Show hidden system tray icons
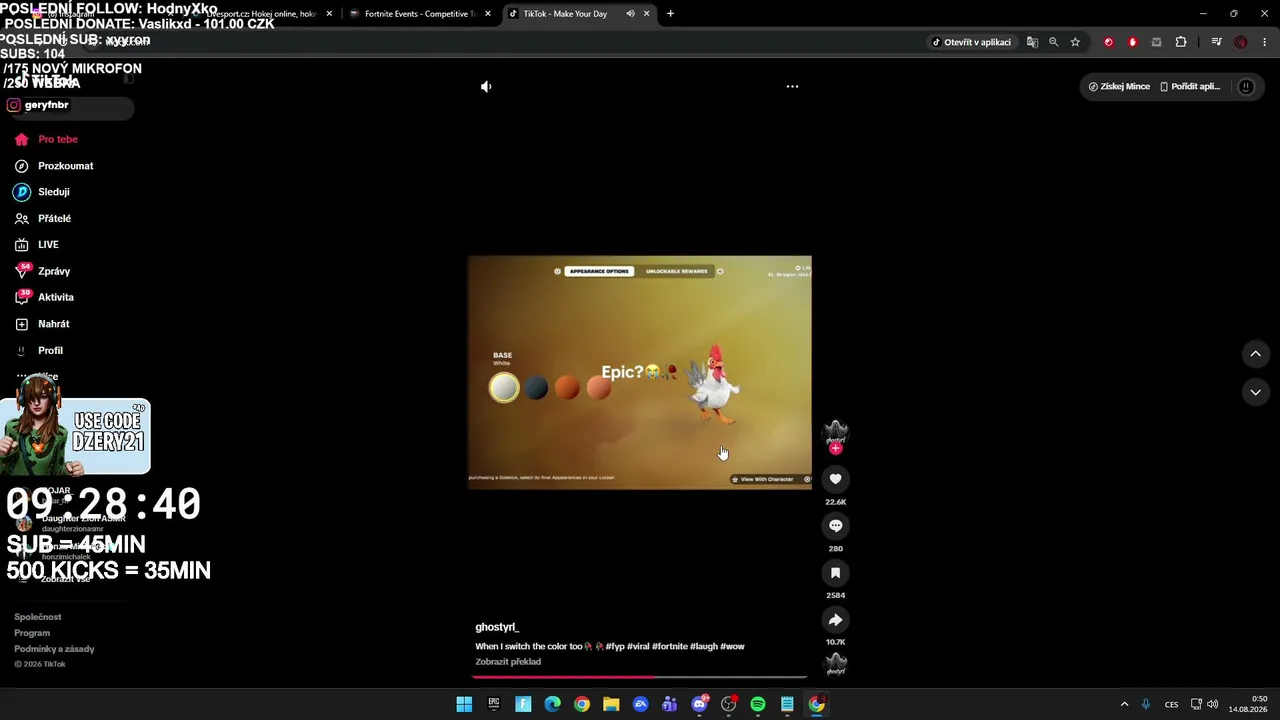The image size is (1280, 720). pos(1124,704)
